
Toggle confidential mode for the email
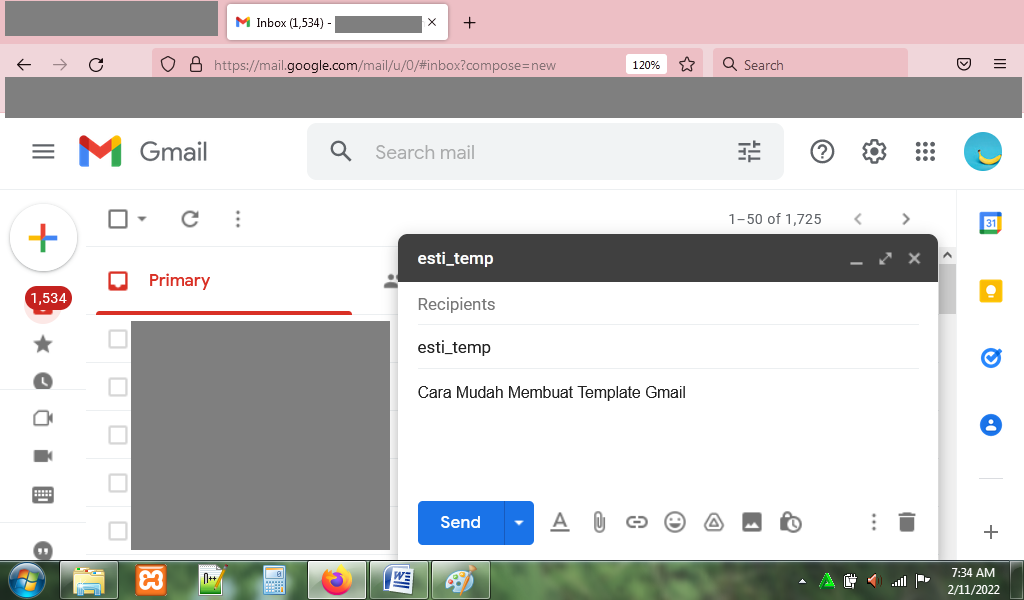point(790,522)
